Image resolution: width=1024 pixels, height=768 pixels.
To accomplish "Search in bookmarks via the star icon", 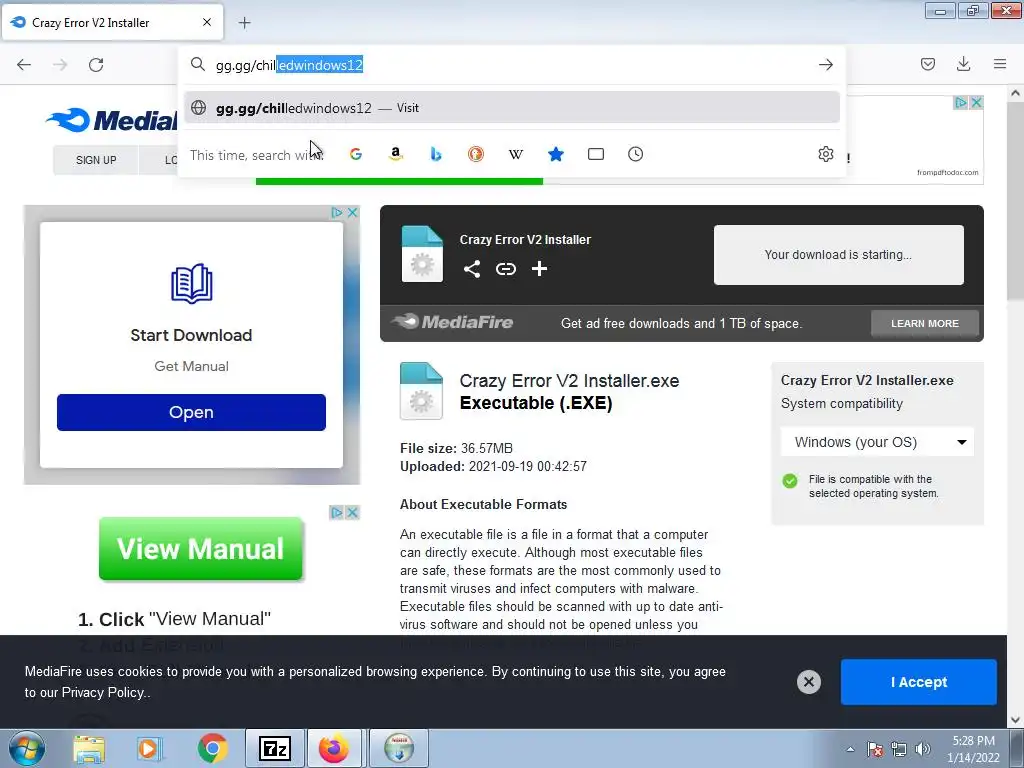I will 556,154.
